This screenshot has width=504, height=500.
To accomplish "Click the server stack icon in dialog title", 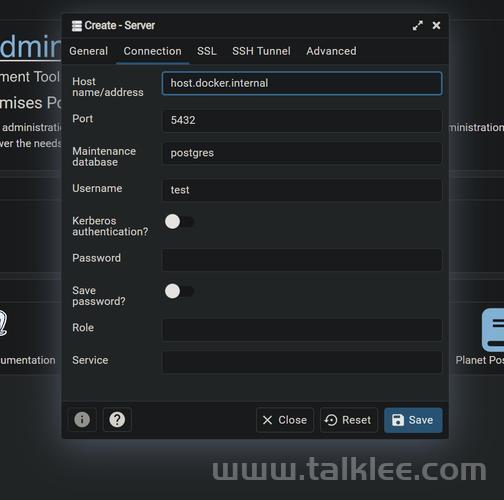I will tap(77, 26).
